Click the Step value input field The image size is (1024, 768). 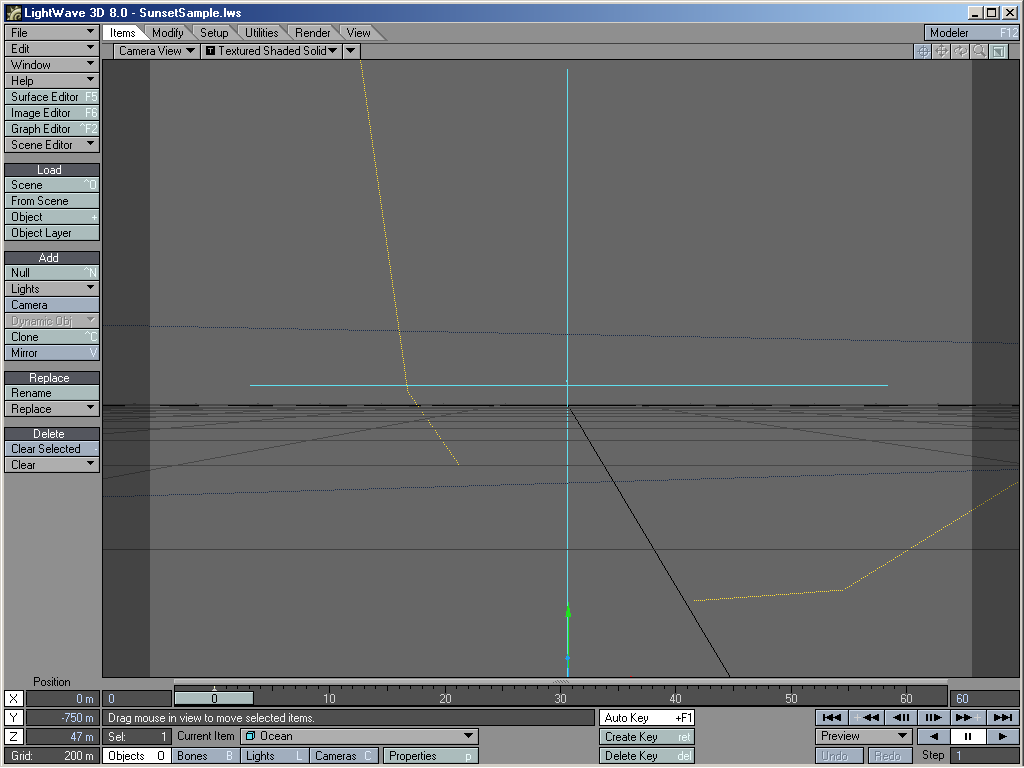984,756
